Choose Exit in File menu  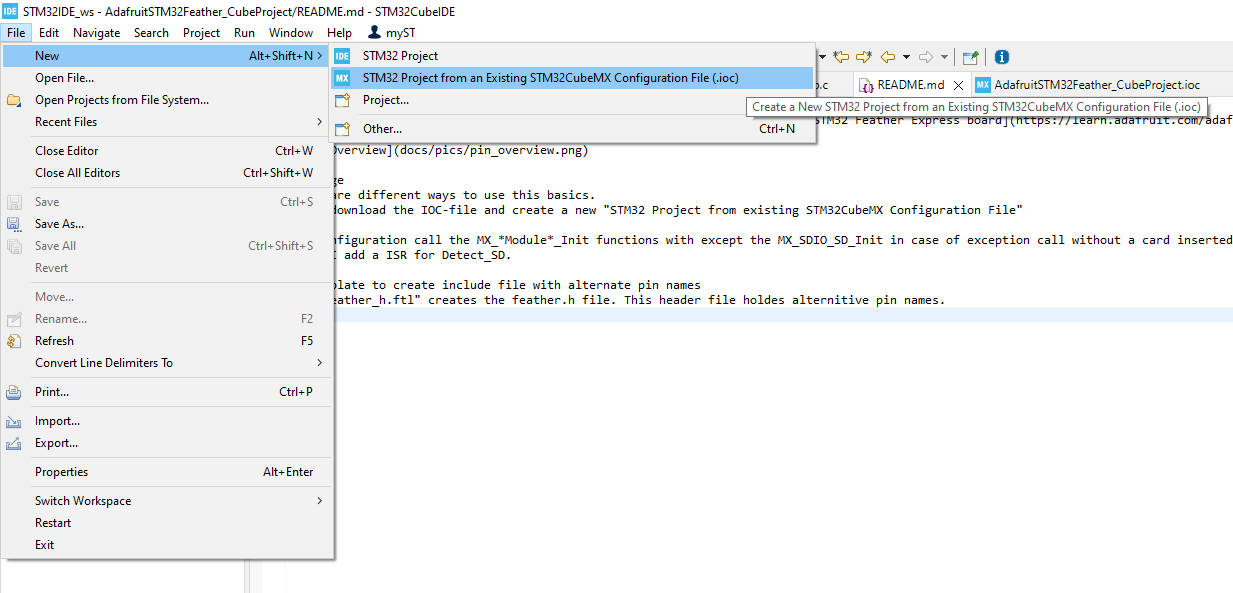(x=166, y=545)
